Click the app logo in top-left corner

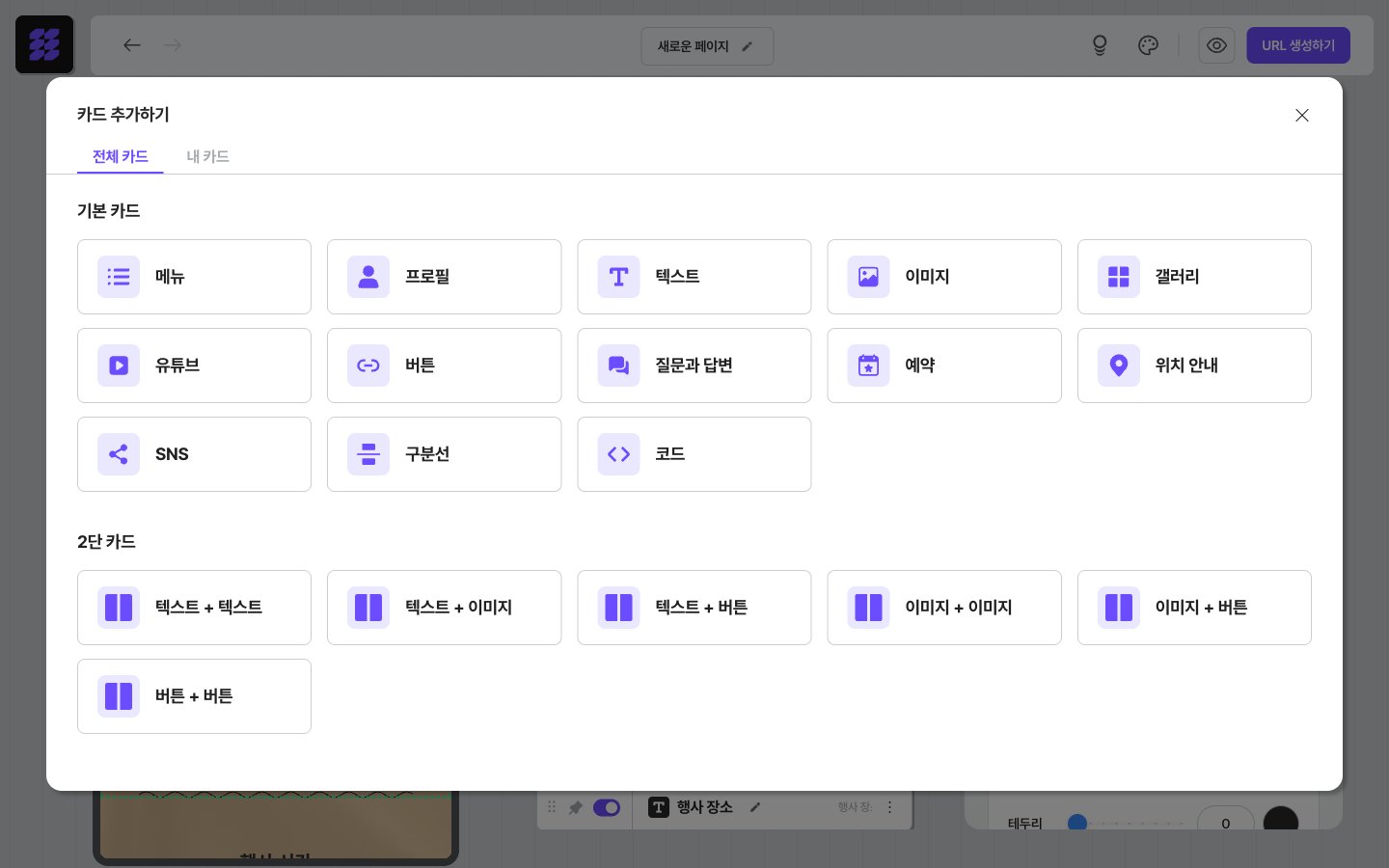coord(44,44)
